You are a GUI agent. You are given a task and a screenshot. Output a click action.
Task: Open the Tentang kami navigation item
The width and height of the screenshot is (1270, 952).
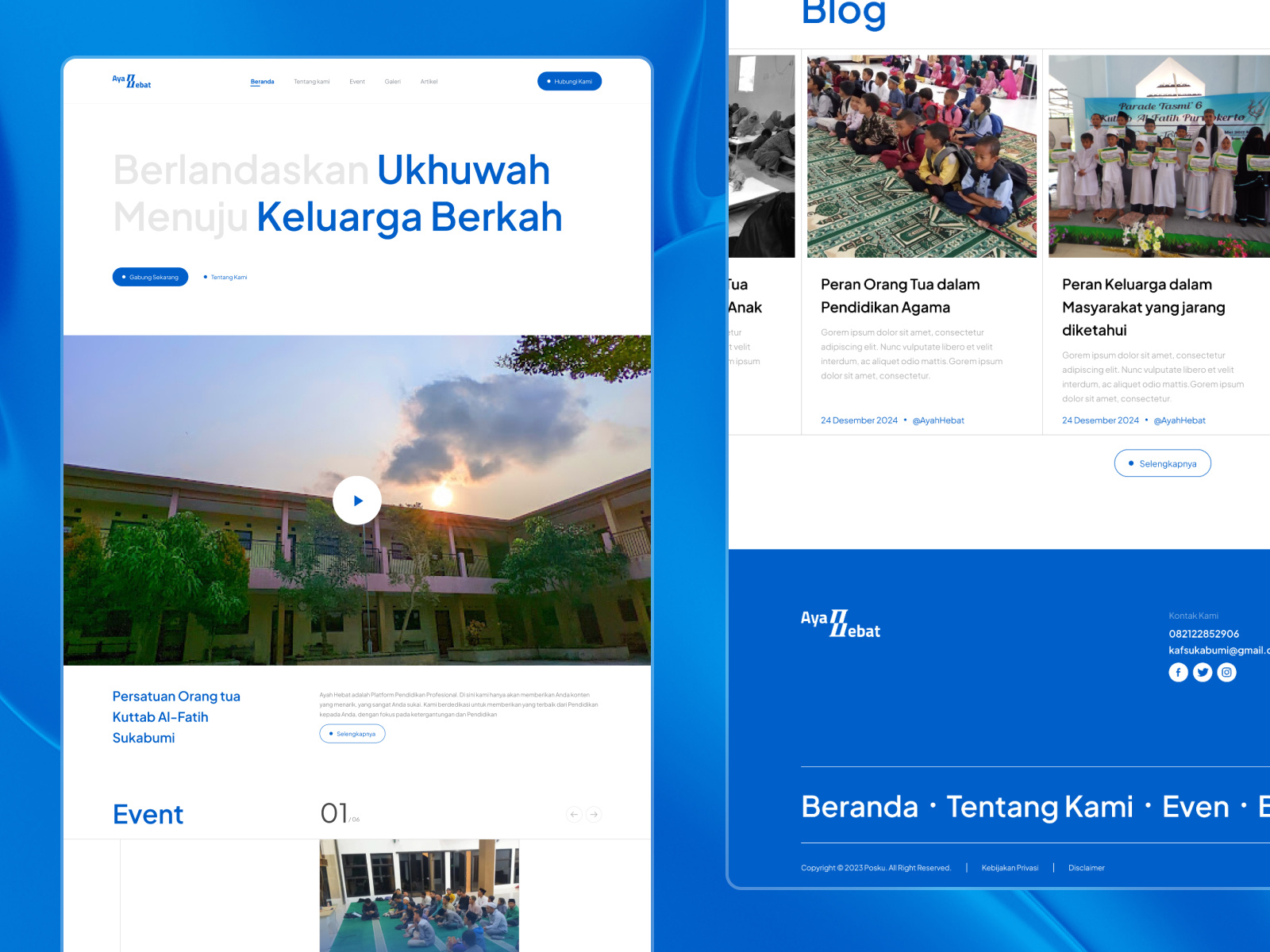pyautogui.click(x=312, y=81)
